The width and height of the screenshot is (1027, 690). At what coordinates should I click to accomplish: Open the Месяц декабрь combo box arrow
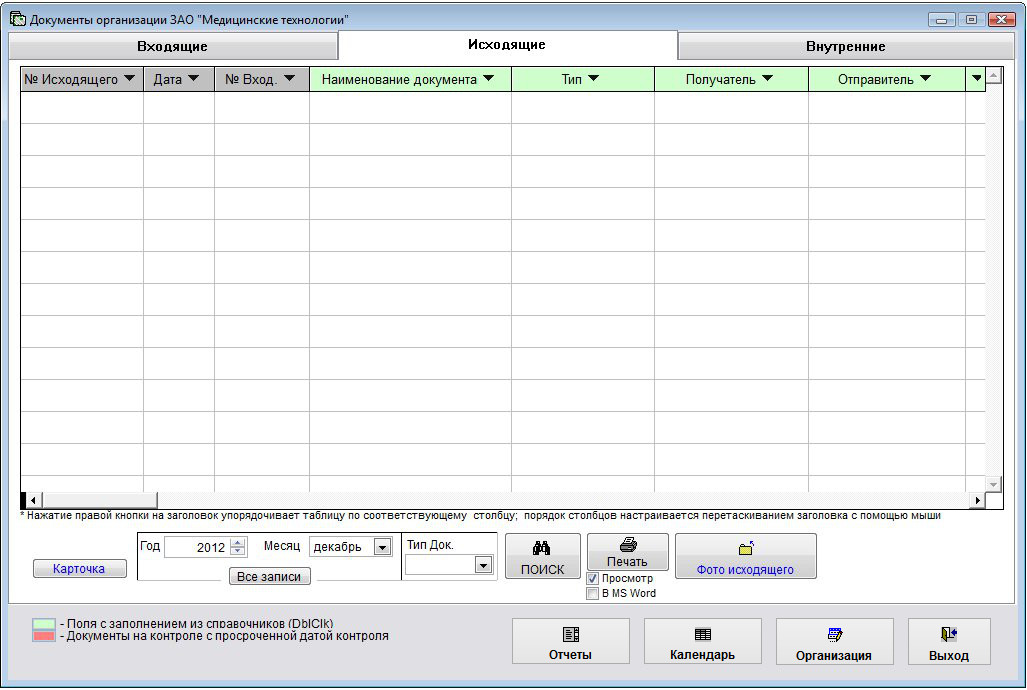click(383, 546)
